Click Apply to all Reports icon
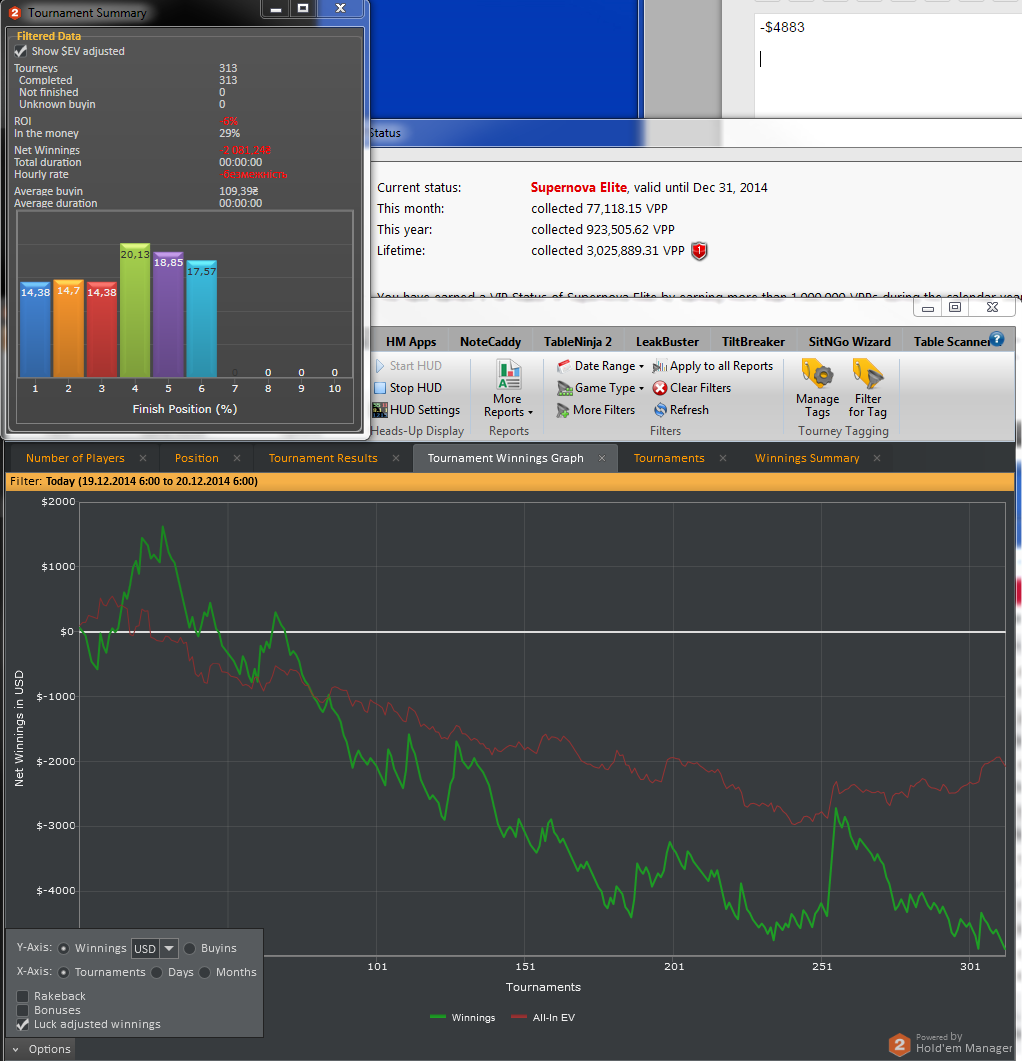This screenshot has height=1061, width=1022. pyautogui.click(x=659, y=366)
